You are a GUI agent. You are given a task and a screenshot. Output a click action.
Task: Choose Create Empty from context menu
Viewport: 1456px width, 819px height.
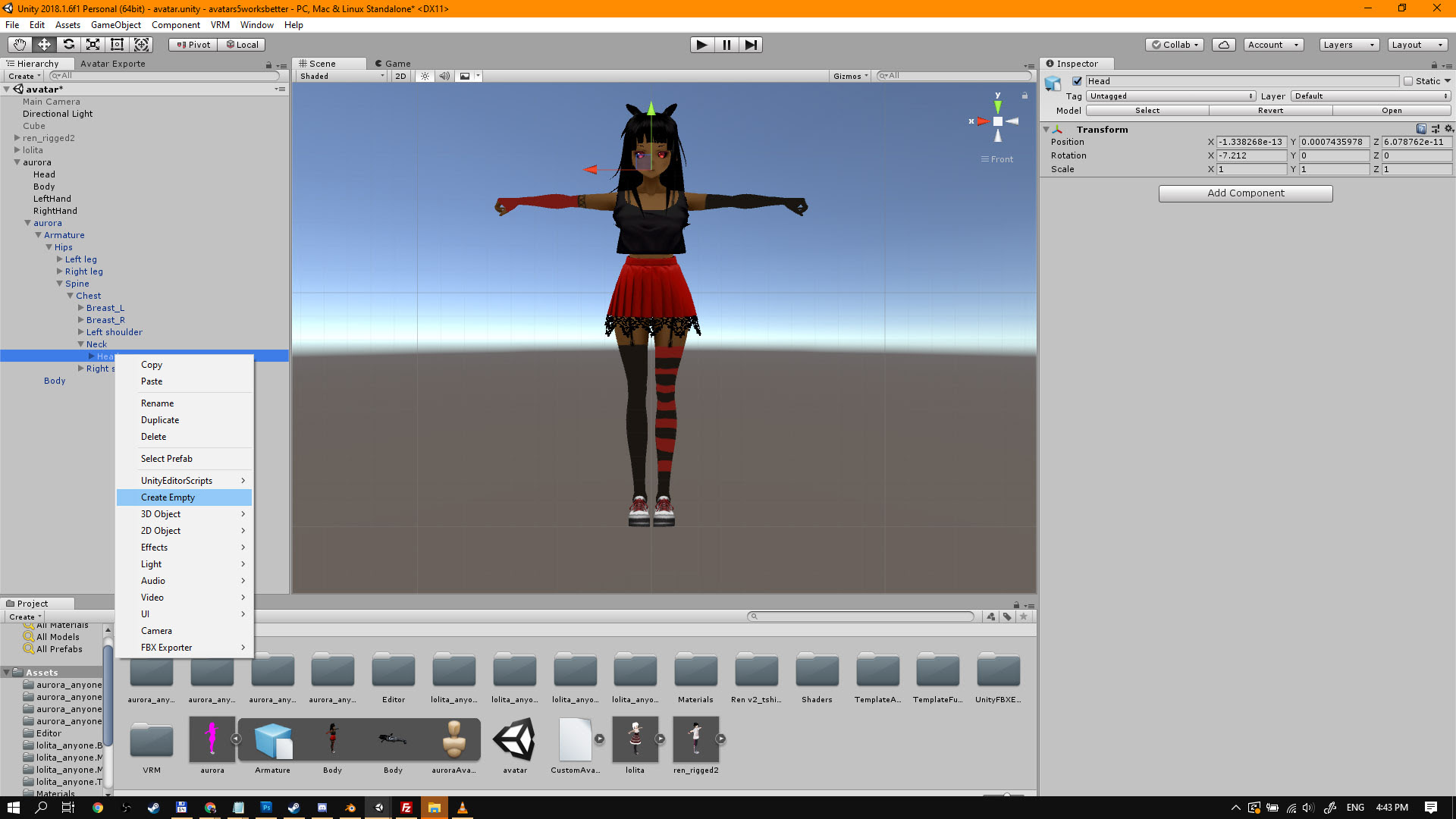(x=168, y=497)
